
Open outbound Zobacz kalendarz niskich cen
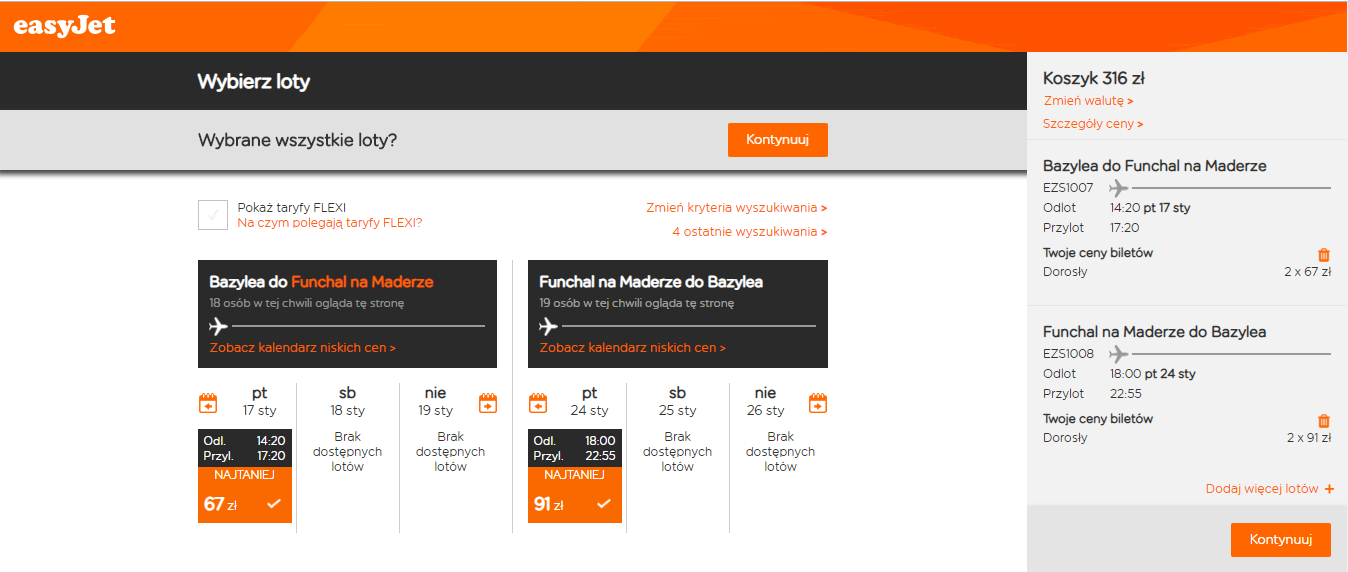click(303, 348)
